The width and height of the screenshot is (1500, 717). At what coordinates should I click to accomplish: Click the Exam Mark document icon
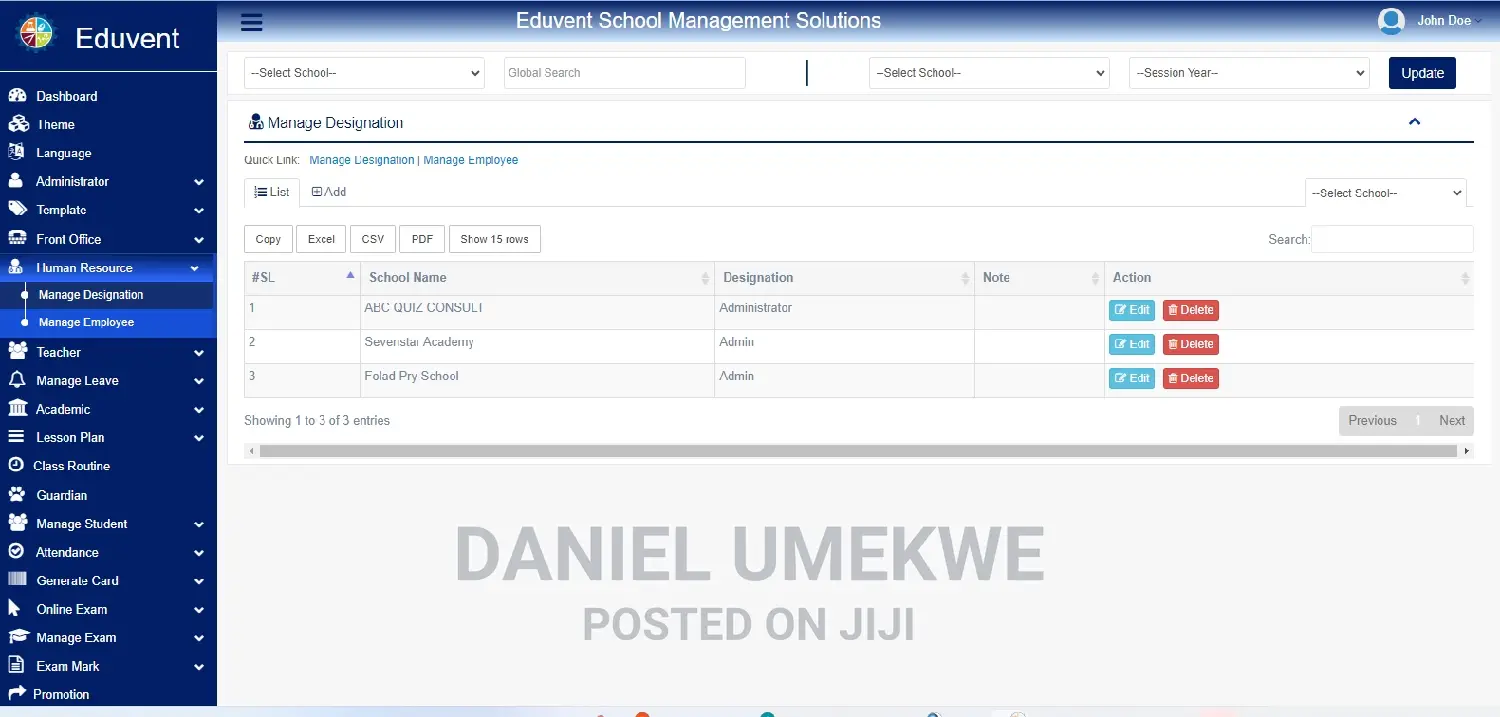point(16,666)
